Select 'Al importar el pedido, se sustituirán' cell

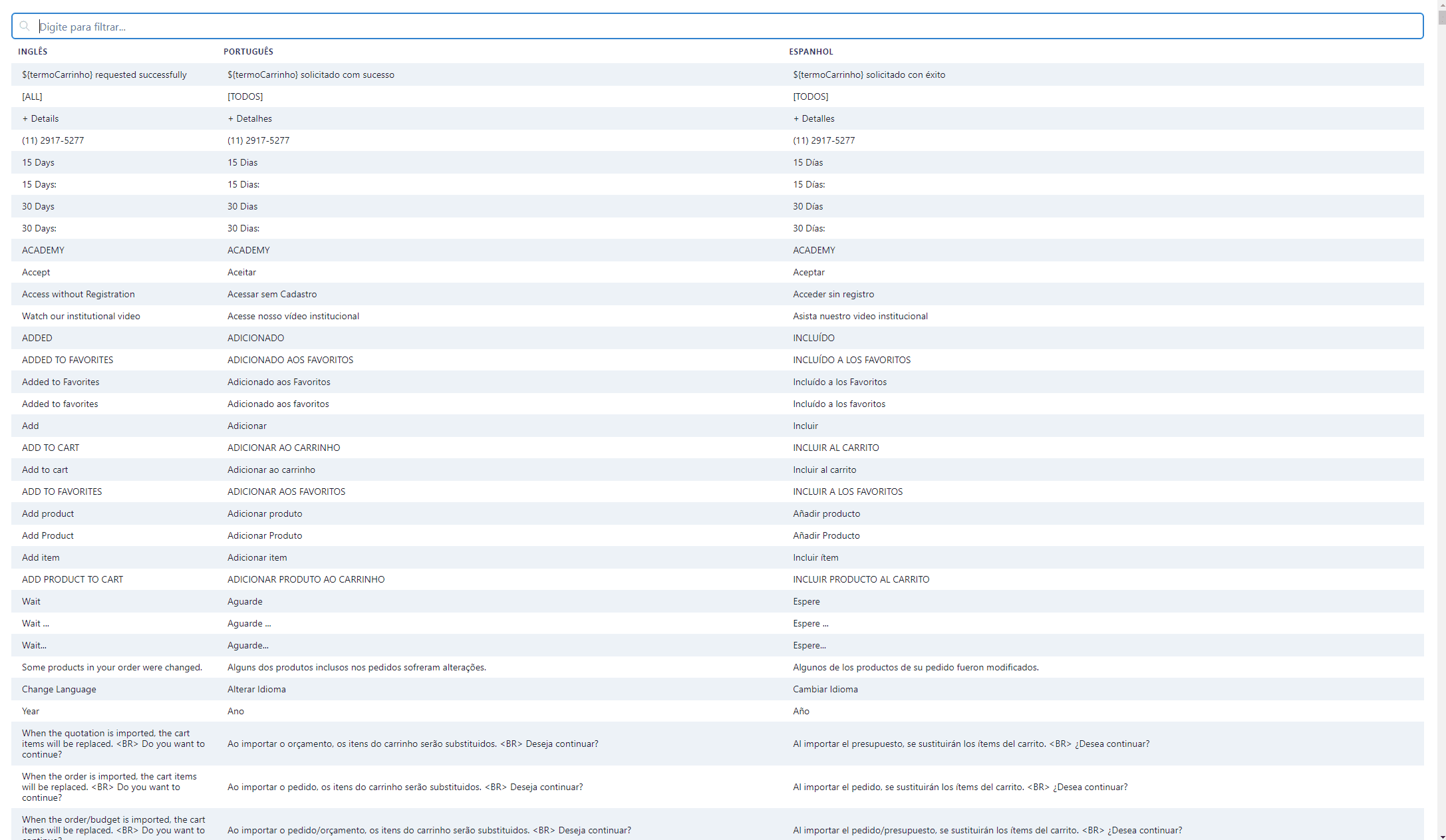click(960, 787)
